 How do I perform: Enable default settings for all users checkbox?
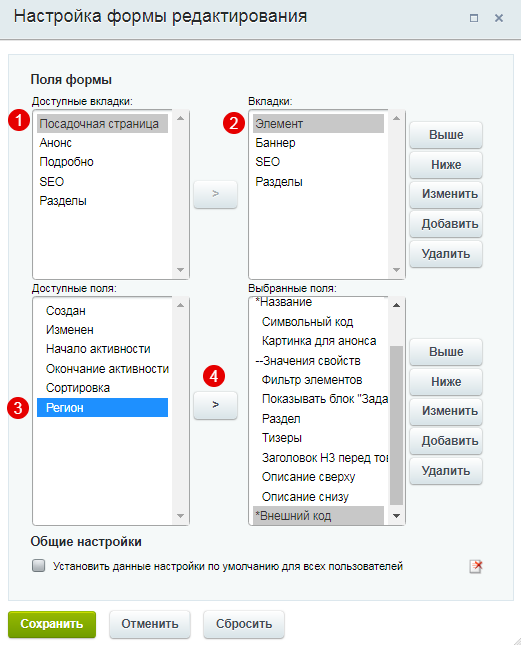[x=39, y=566]
